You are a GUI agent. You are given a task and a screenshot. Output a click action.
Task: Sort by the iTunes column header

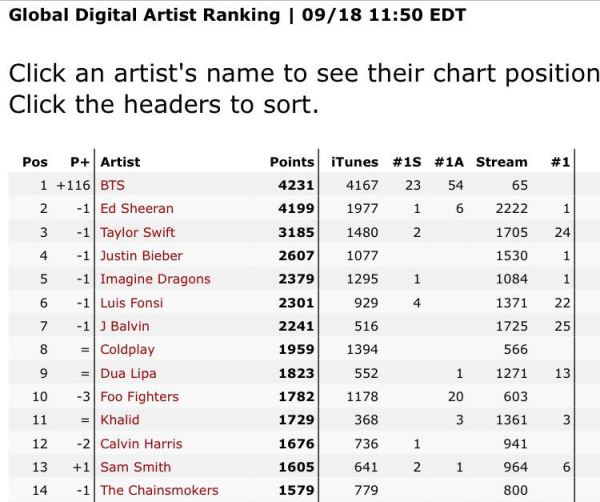pyautogui.click(x=354, y=162)
